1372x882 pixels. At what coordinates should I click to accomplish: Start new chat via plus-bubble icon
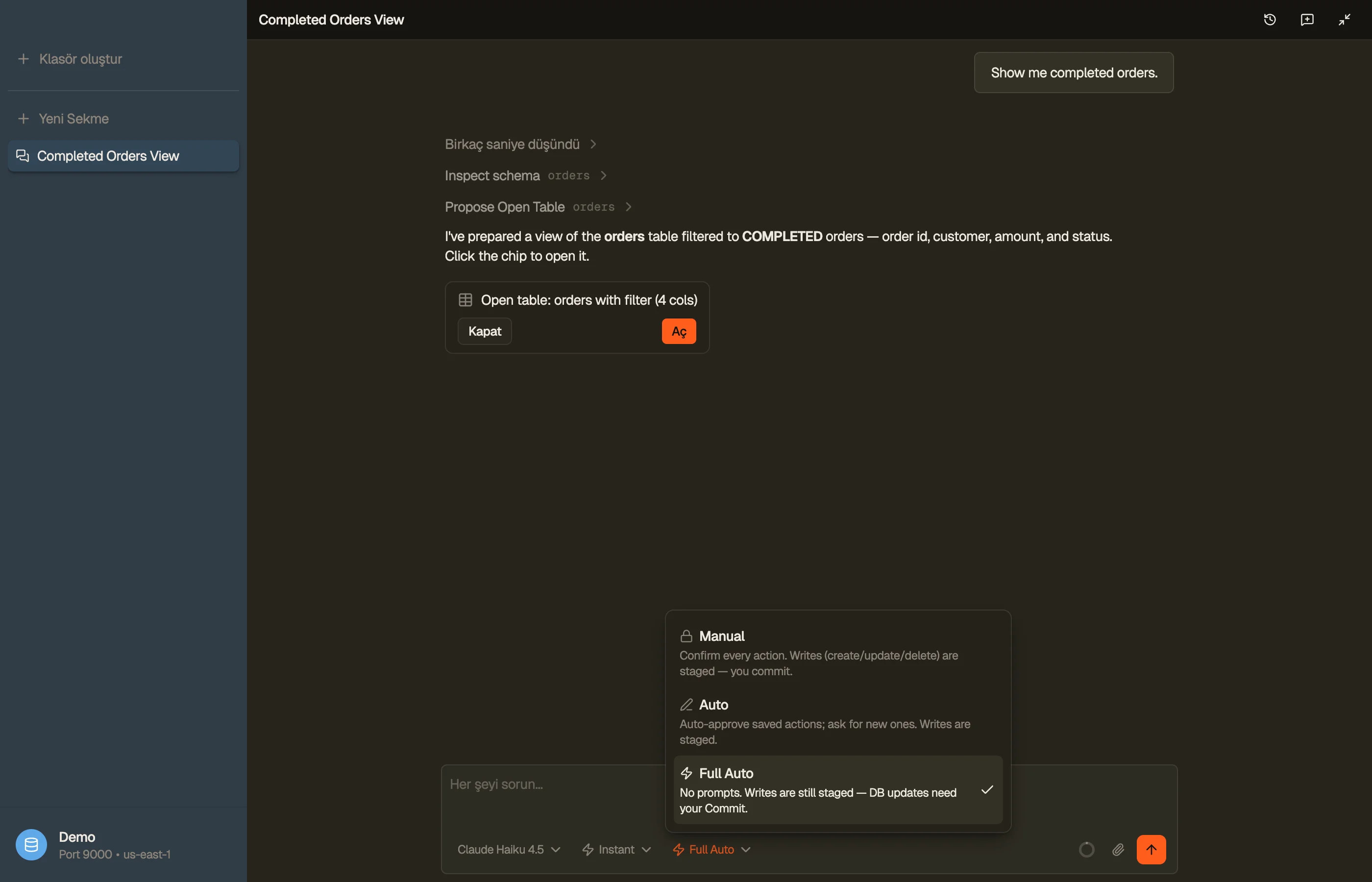coord(1307,20)
